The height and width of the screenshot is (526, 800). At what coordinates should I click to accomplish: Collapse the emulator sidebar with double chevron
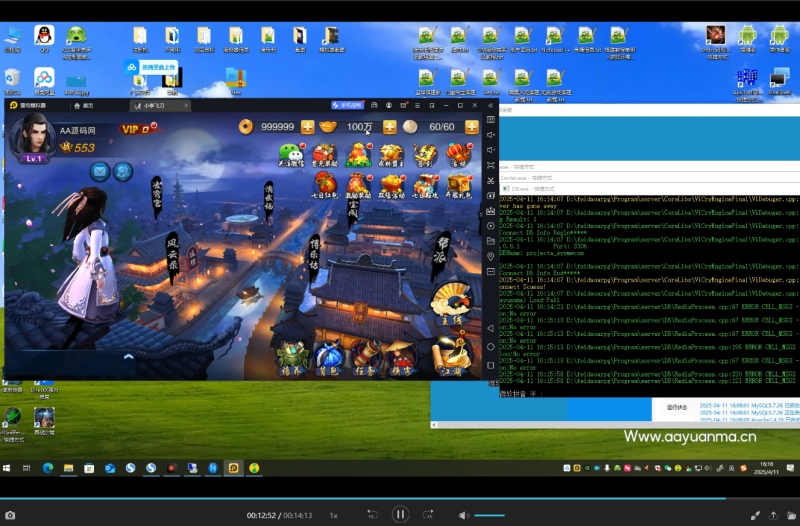[x=491, y=106]
